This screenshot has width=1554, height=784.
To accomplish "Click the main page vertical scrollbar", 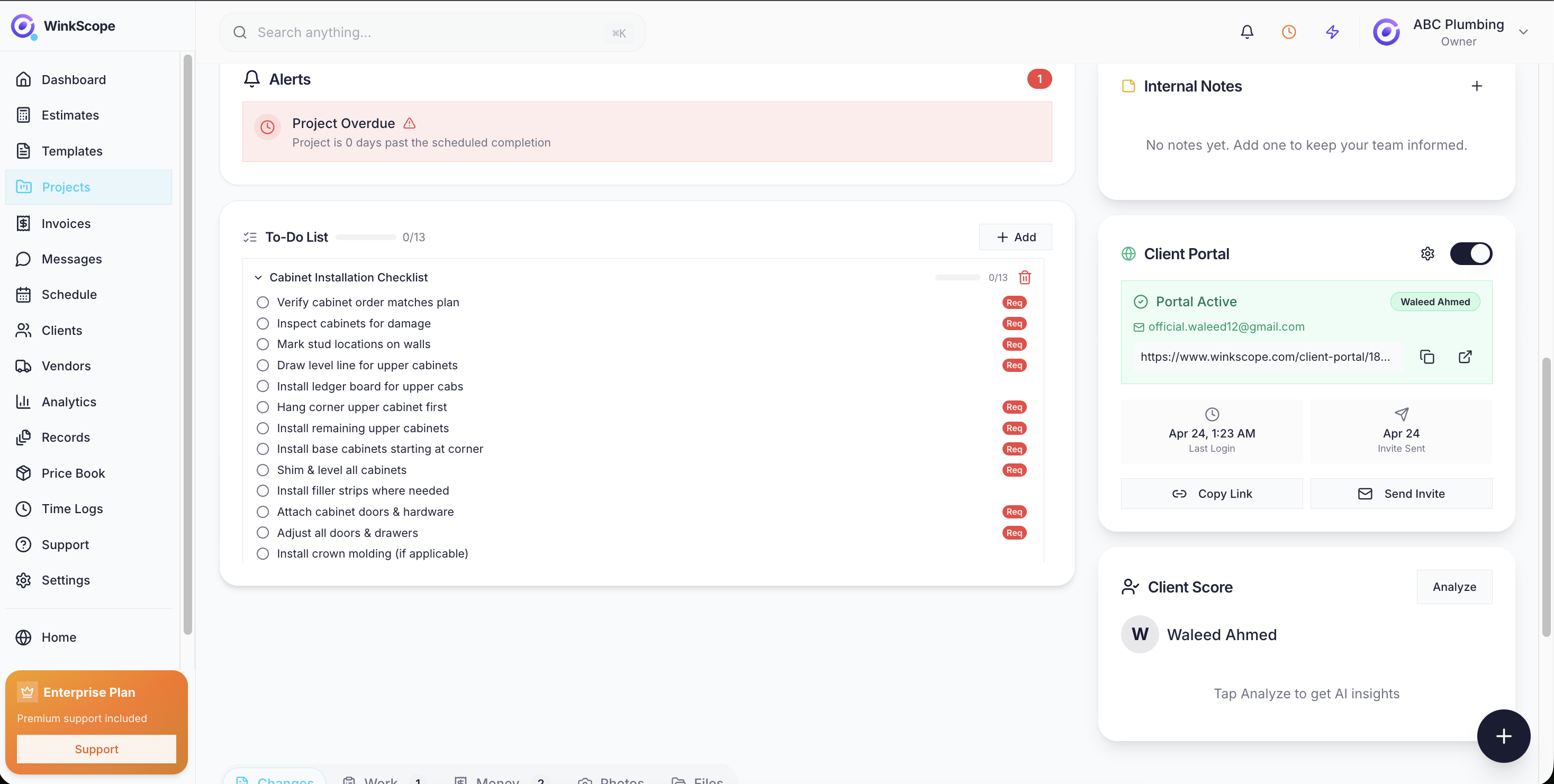I will 1546,497.
